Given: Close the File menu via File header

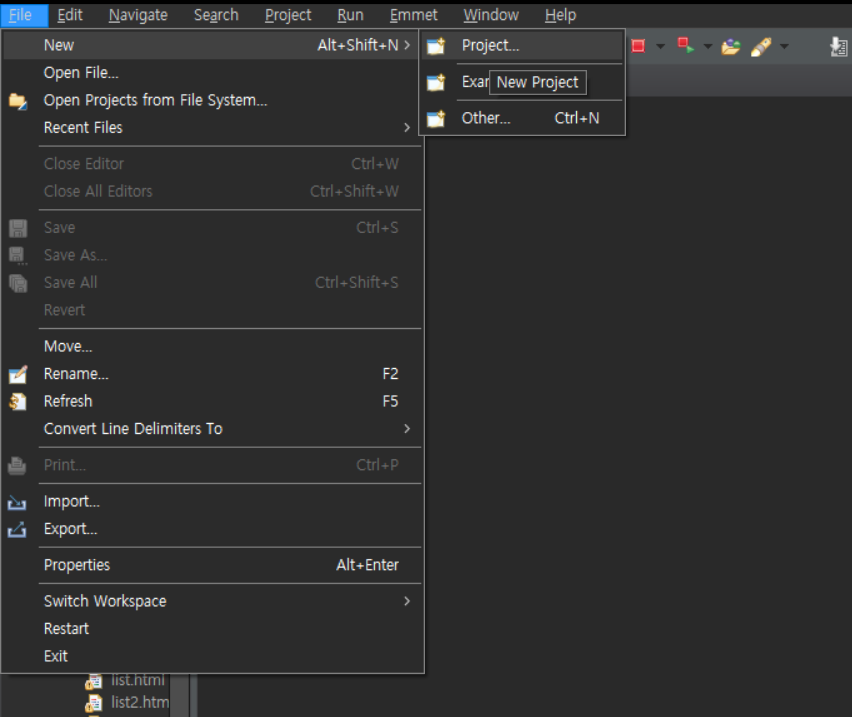Looking at the screenshot, I should point(24,15).
